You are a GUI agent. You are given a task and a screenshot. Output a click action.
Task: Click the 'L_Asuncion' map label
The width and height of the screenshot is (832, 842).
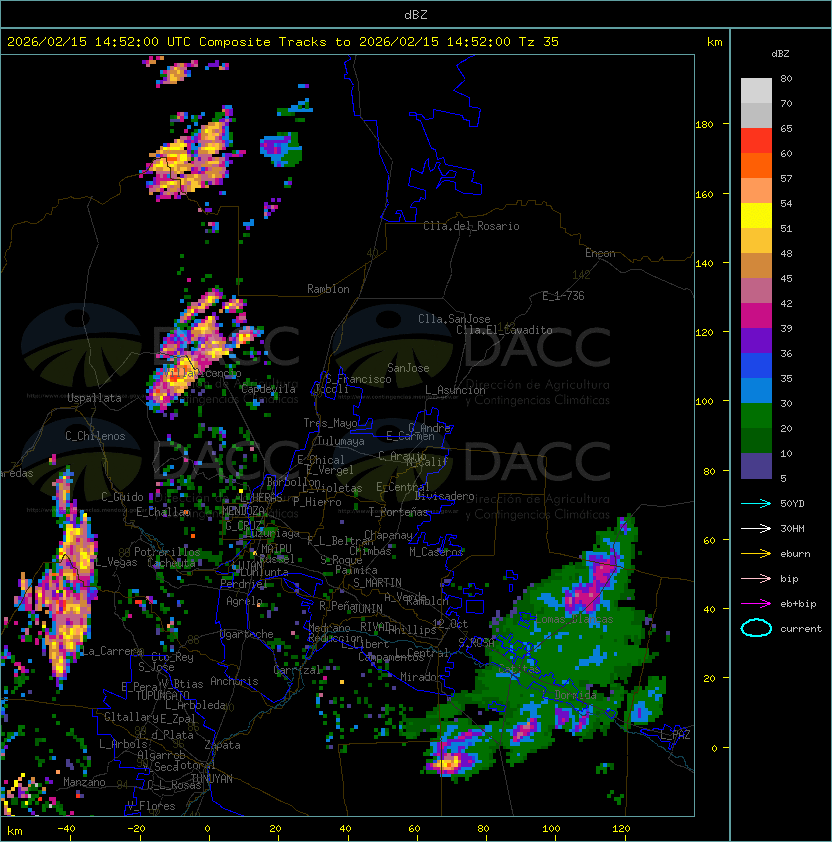click(455, 390)
